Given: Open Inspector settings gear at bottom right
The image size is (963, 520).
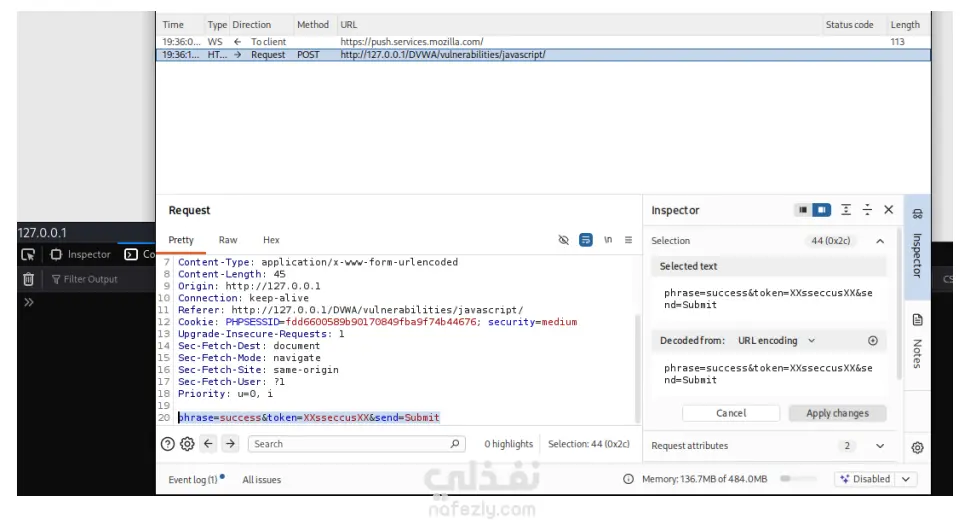Looking at the screenshot, I should (x=918, y=448).
